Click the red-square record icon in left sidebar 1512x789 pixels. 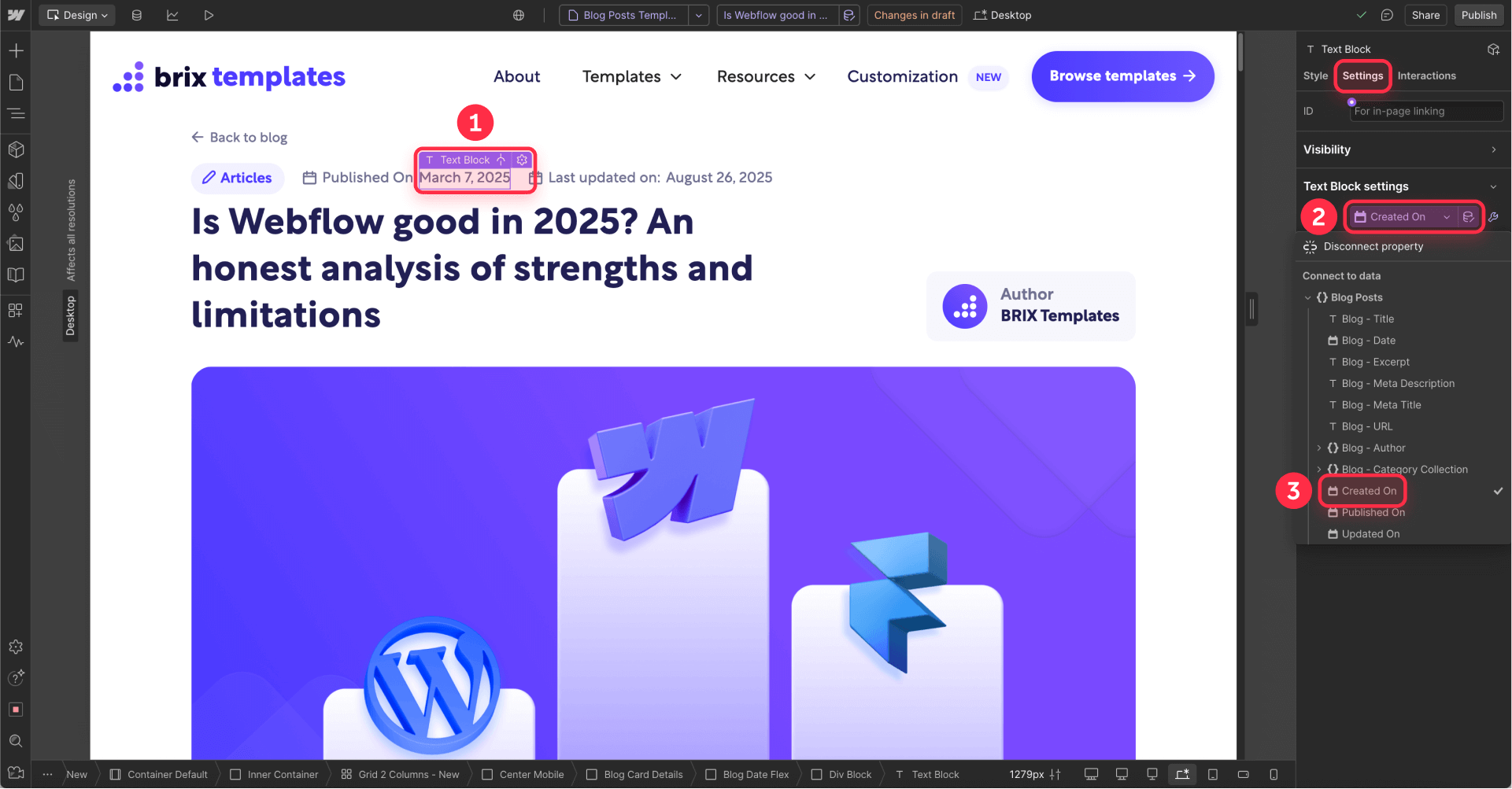coord(16,710)
